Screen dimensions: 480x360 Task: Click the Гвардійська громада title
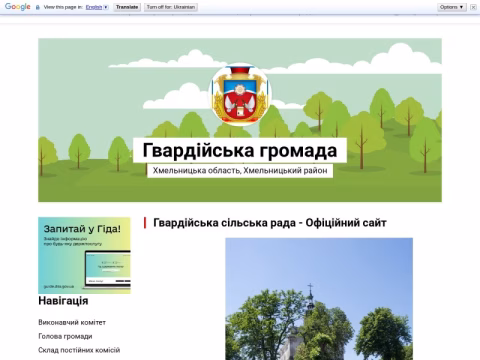240,150
